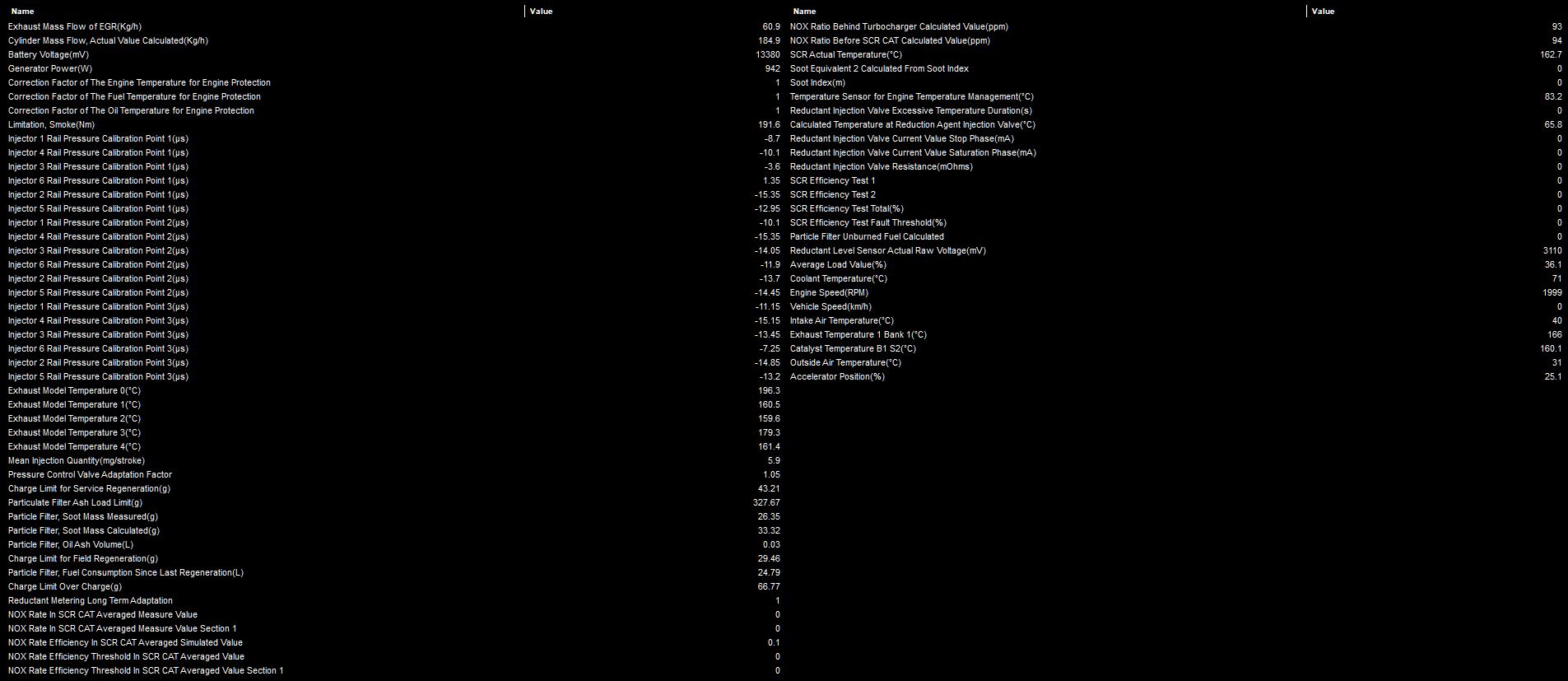Screen dimensions: 1568x681
Task: Select the Coolant Temperature(°C) row
Action: (x=1175, y=278)
